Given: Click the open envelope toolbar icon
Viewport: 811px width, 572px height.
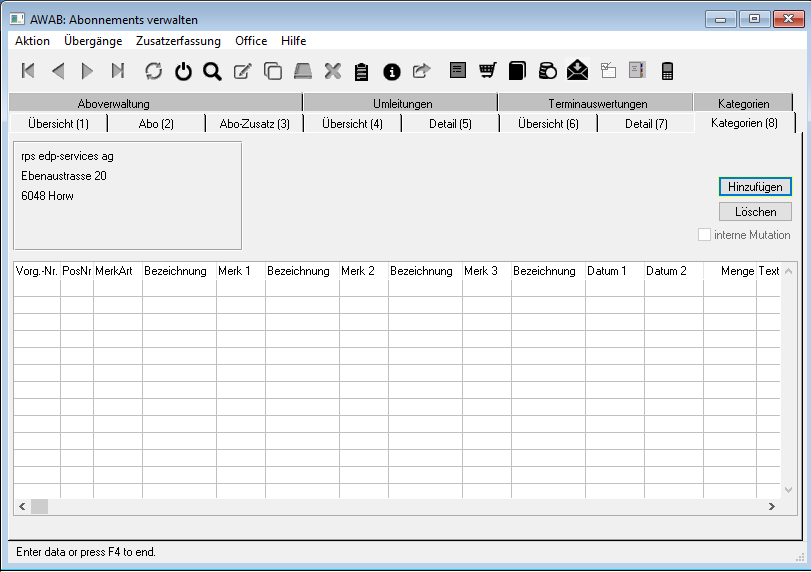Looking at the screenshot, I should [x=577, y=70].
